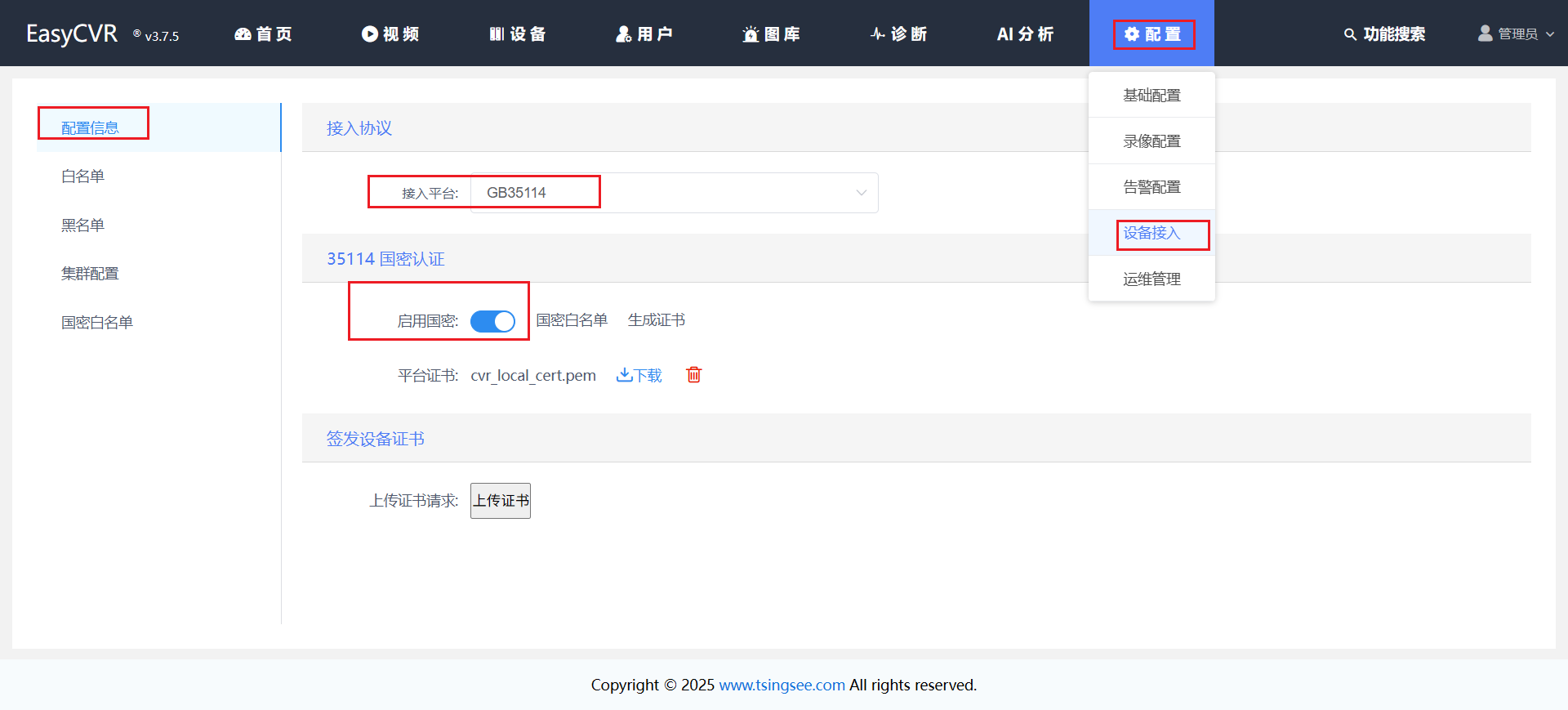Image resolution: width=1568 pixels, height=710 pixels.
Task: Click the EasyCVR logo
Action: click(72, 33)
